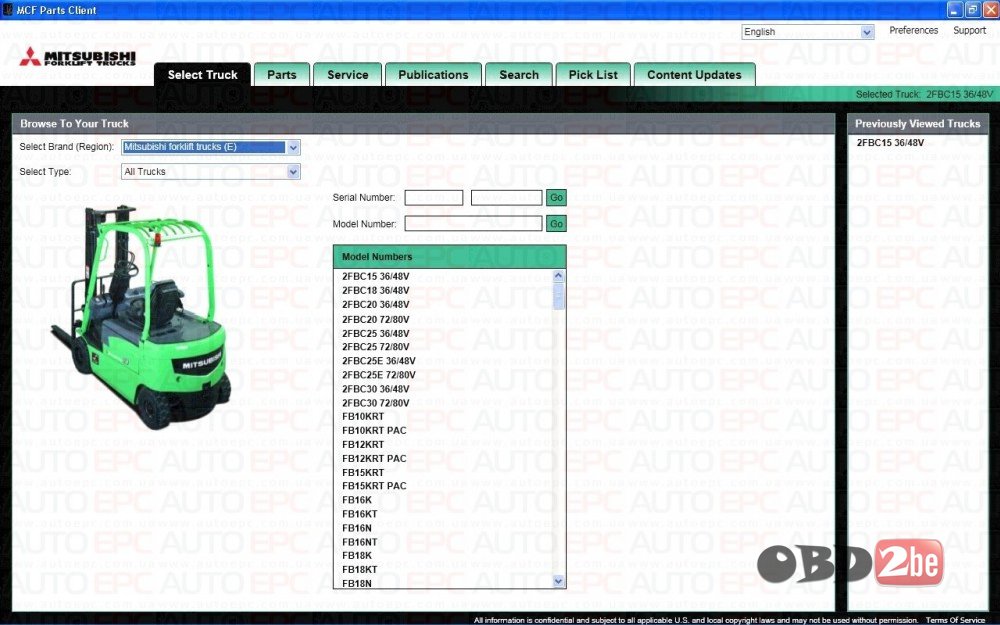The image size is (1000, 625).
Task: Go to the Publications tab
Action: tap(433, 75)
